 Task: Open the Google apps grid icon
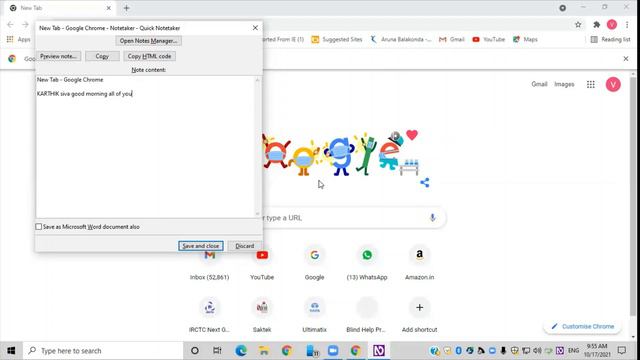[x=591, y=84]
